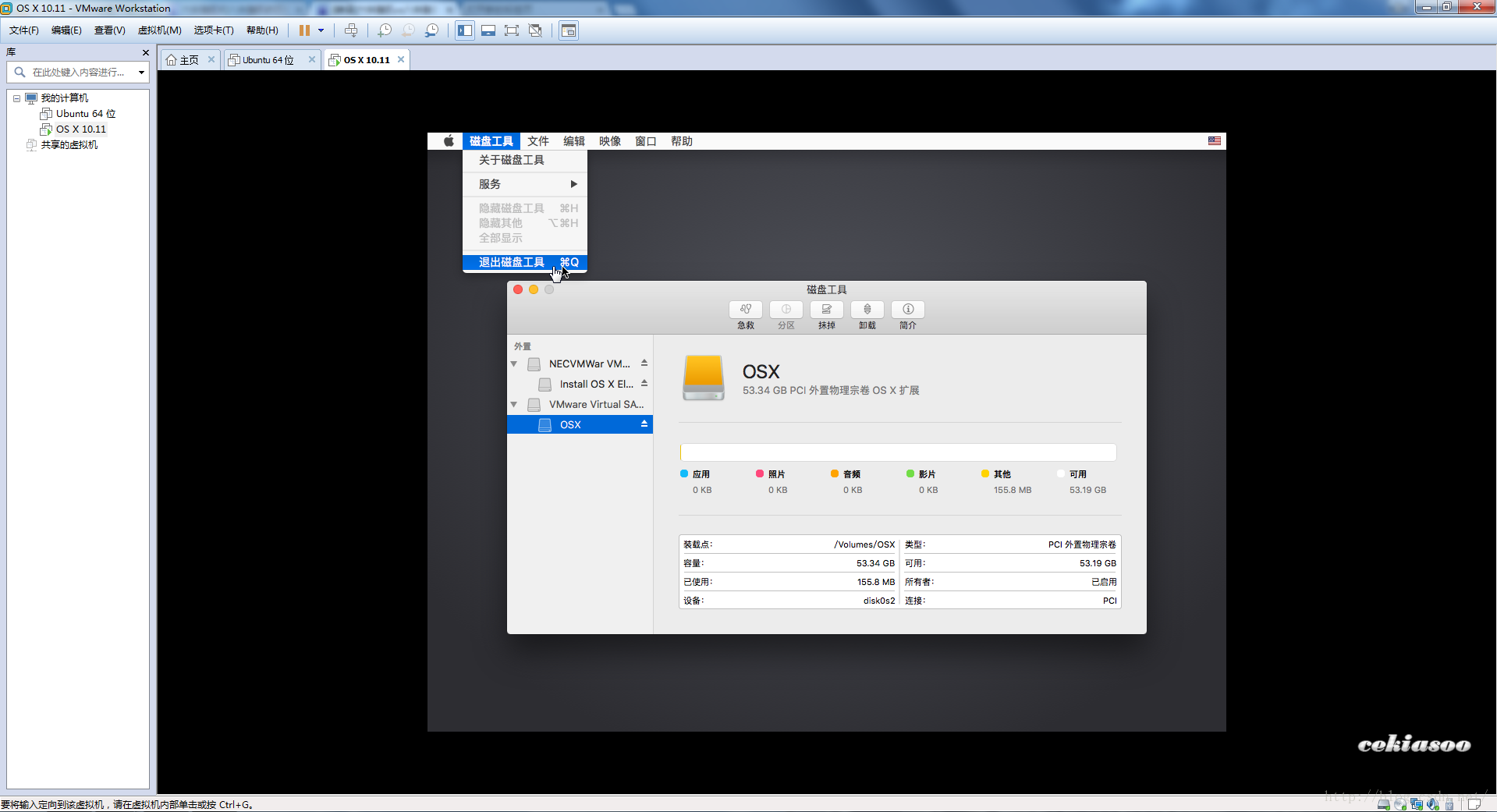Toggle the library sidebar view icon
Viewport: 1497px width, 812px height.
coord(465,30)
